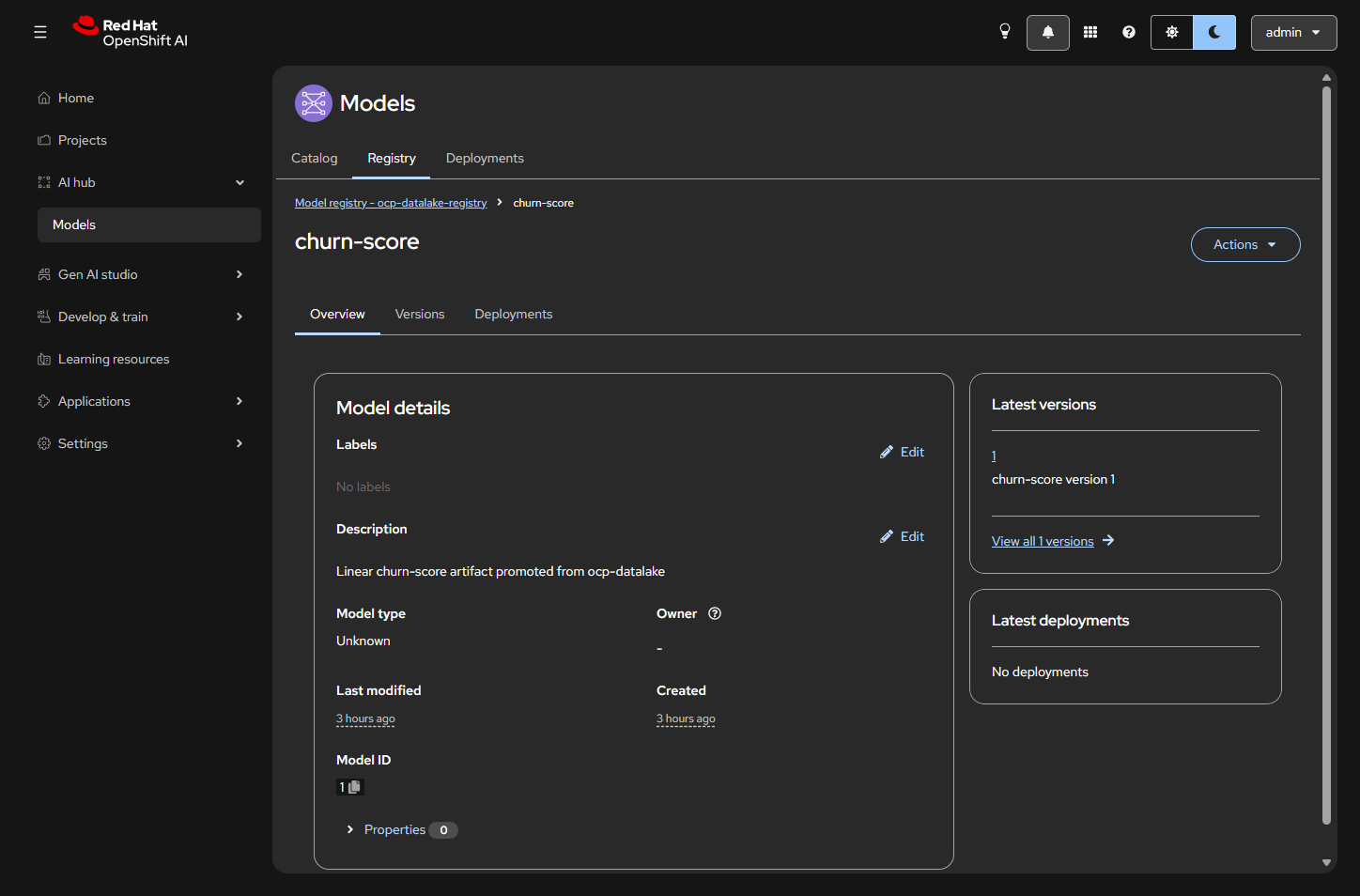Open the admin user dropdown
This screenshot has width=1360, height=896.
click(1293, 32)
